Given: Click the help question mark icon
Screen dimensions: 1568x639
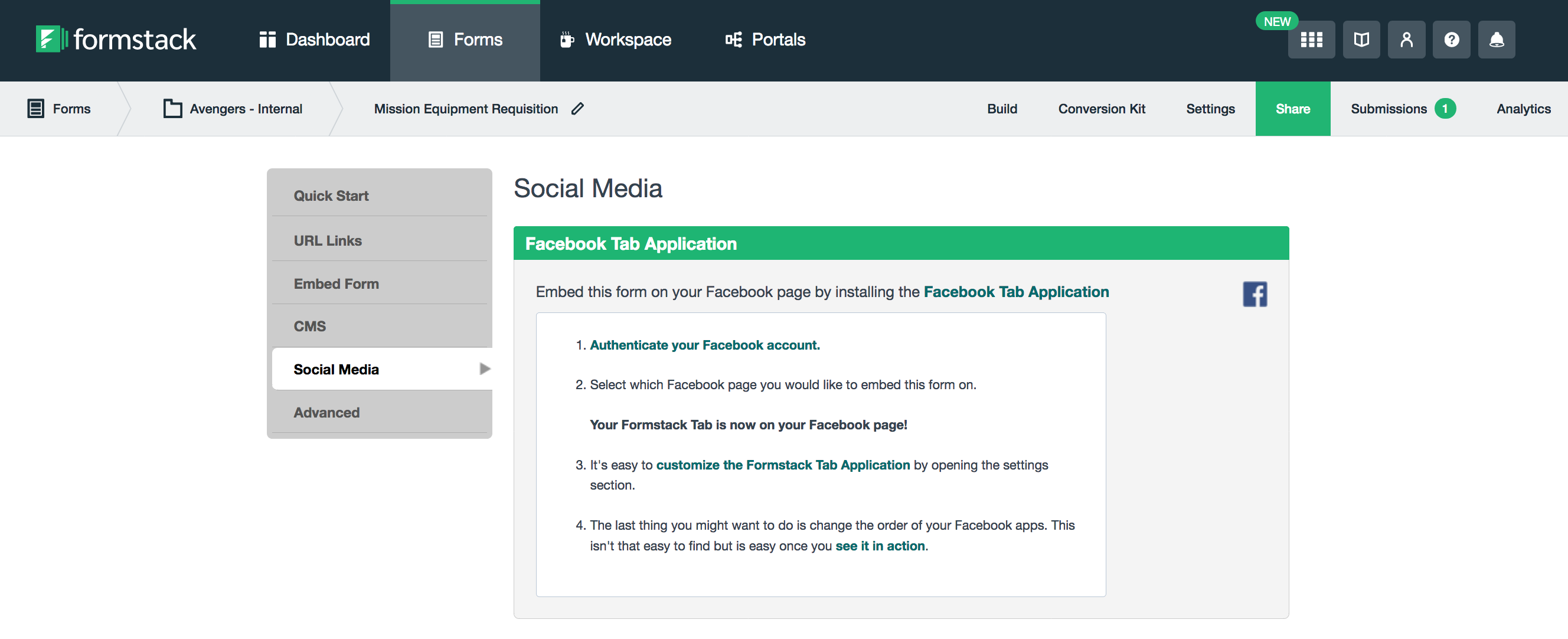Looking at the screenshot, I should [x=1451, y=40].
